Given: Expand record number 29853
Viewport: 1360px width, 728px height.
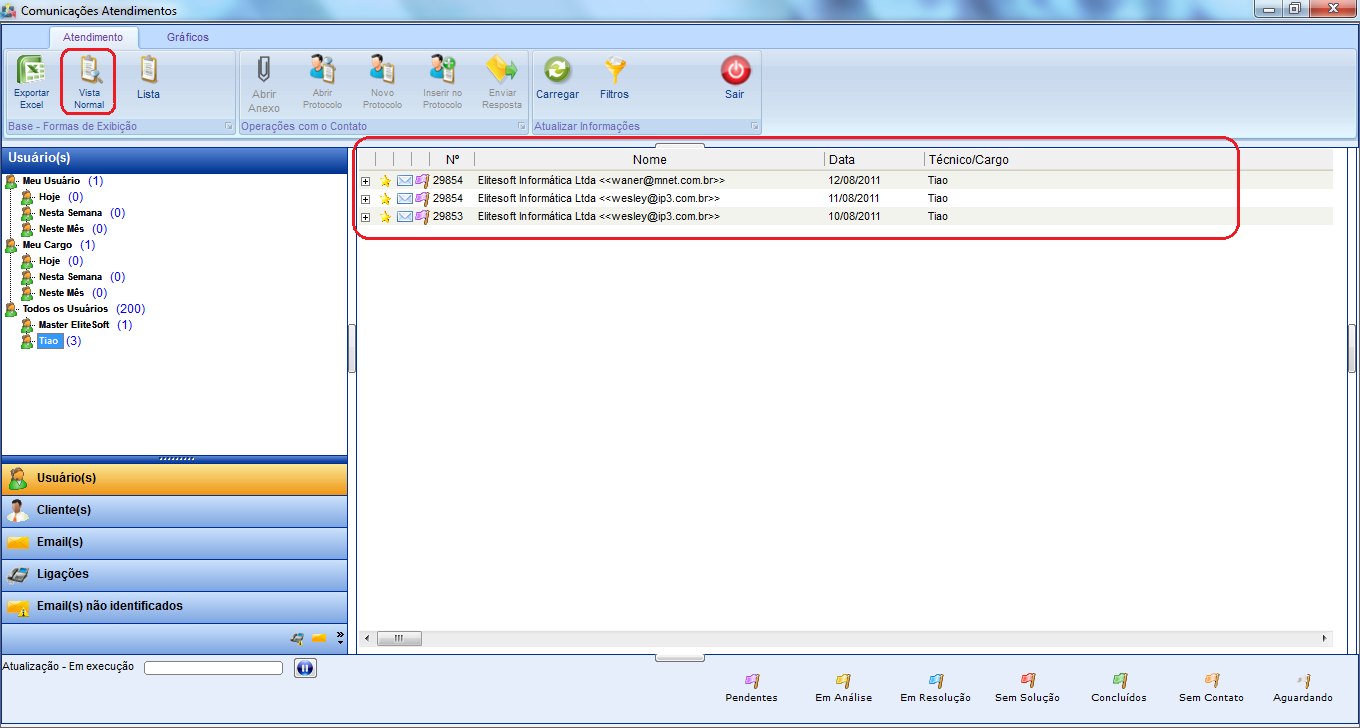Looking at the screenshot, I should (365, 217).
